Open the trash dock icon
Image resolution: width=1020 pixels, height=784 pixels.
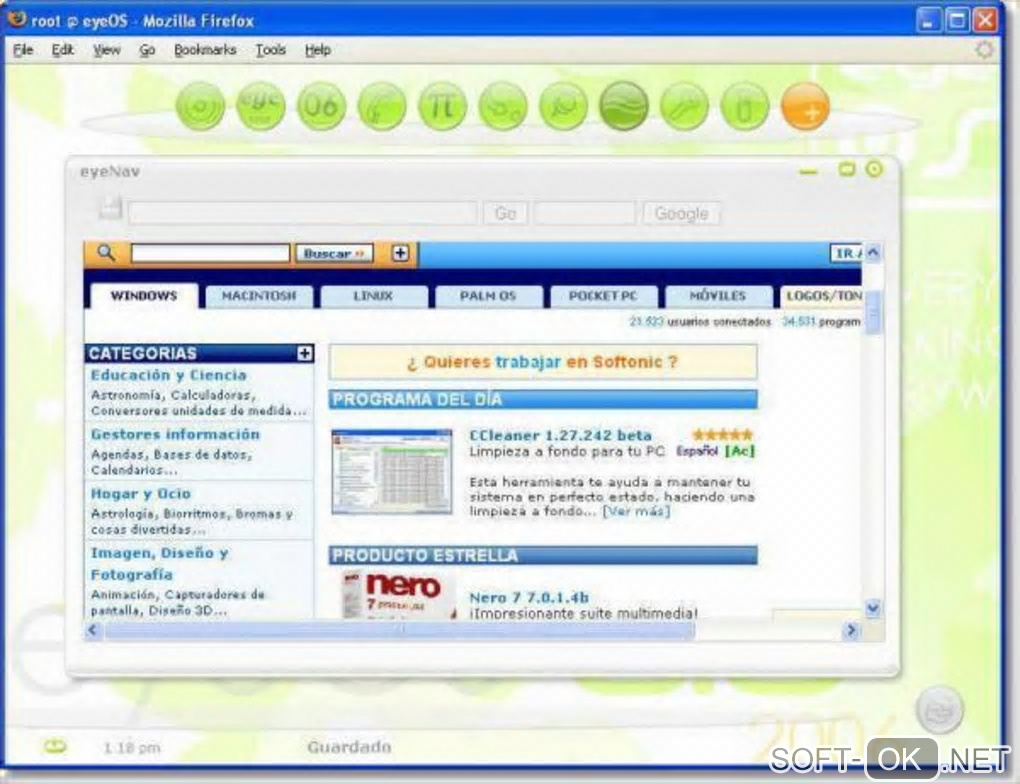pyautogui.click(x=745, y=106)
